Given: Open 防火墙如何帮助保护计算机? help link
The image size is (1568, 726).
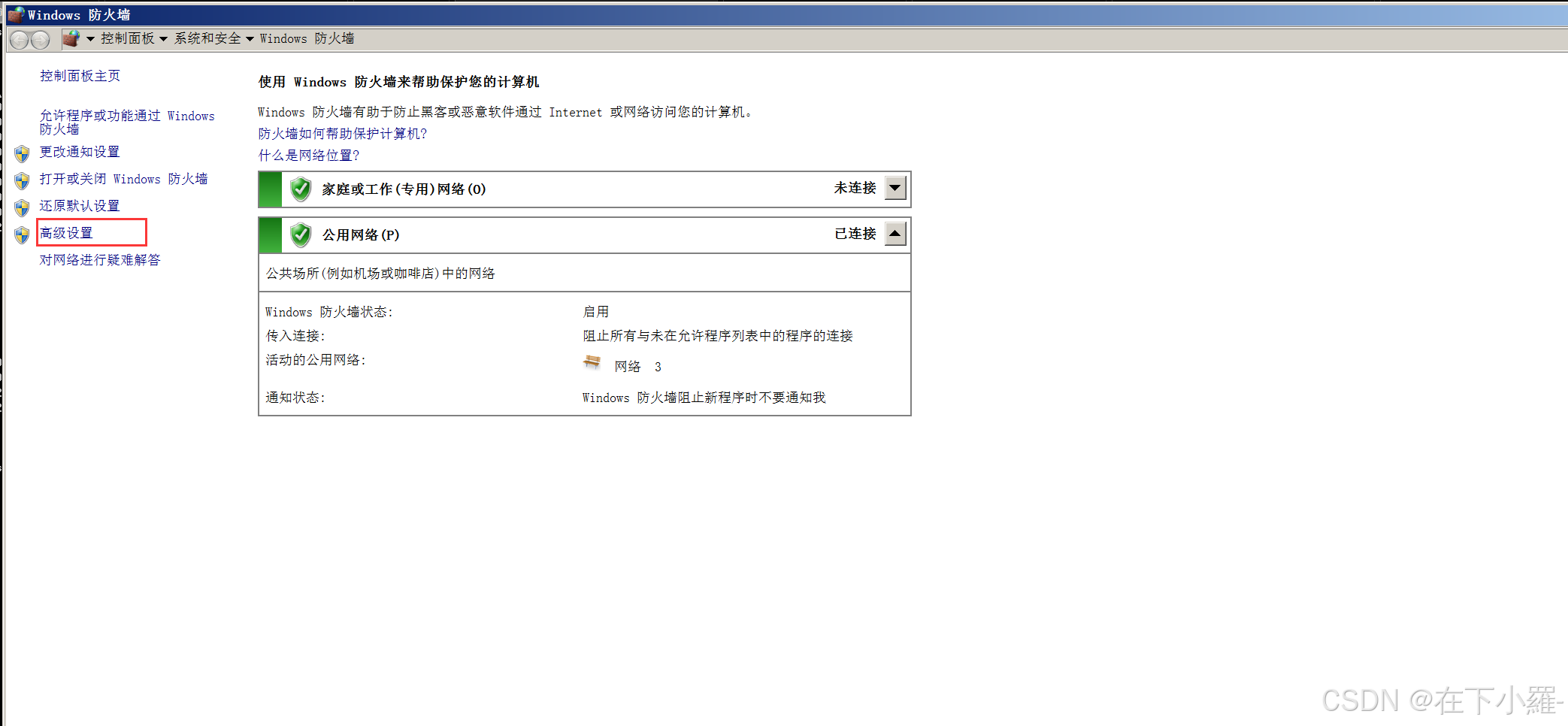Looking at the screenshot, I should click(343, 134).
